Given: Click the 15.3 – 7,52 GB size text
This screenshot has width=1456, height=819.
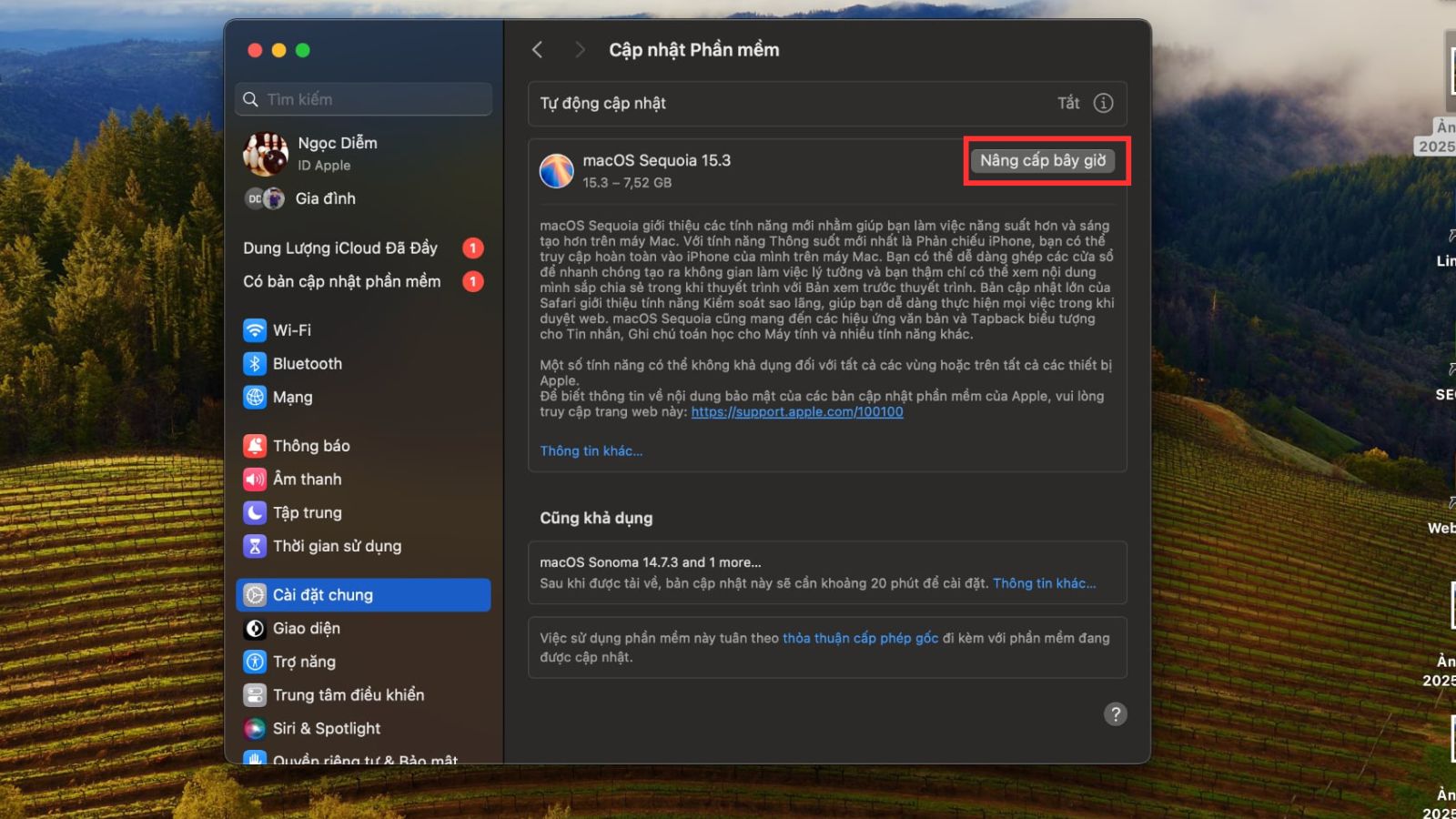Looking at the screenshot, I should pos(627,183).
